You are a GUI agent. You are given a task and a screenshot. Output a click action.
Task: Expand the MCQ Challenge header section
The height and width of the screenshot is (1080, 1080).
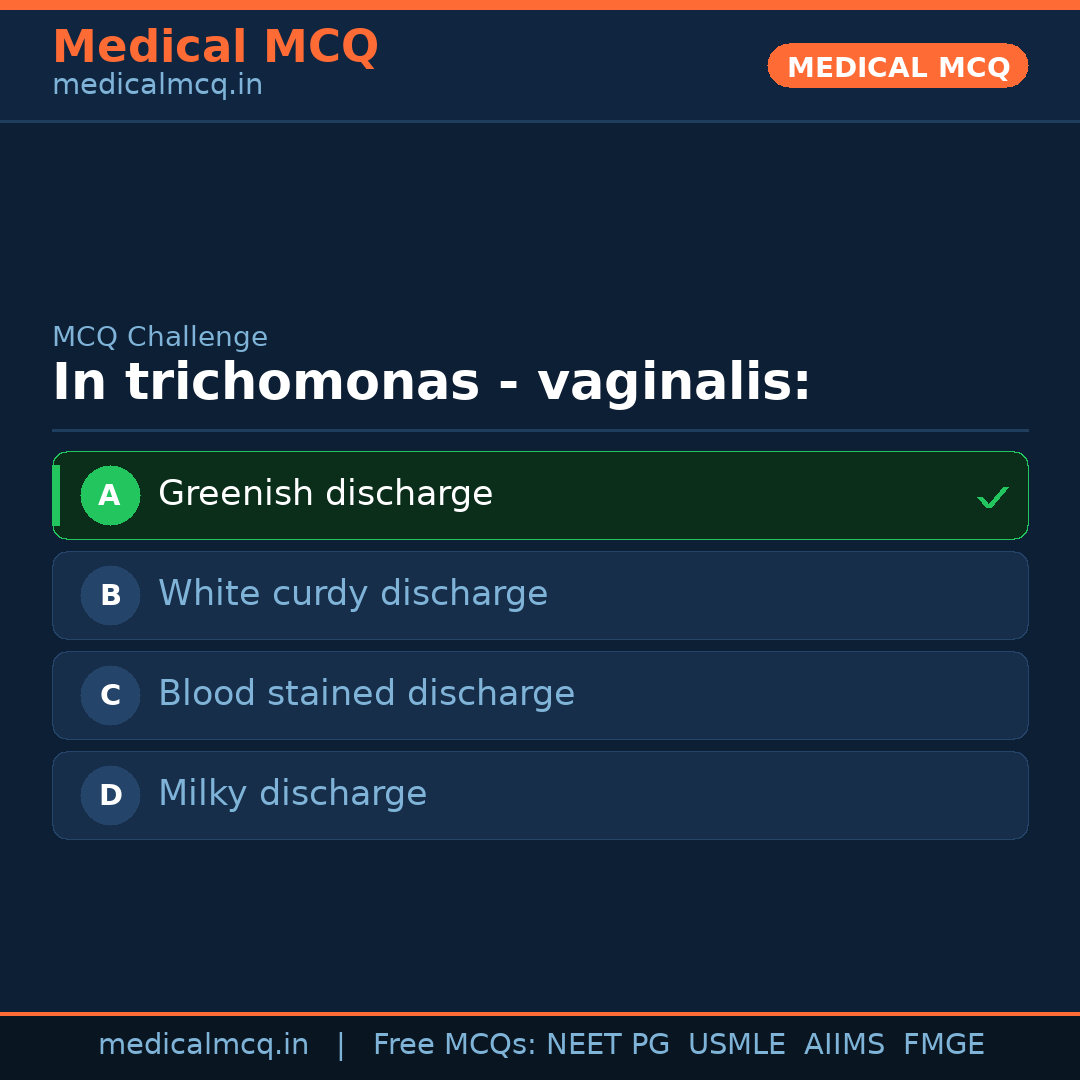[x=160, y=337]
